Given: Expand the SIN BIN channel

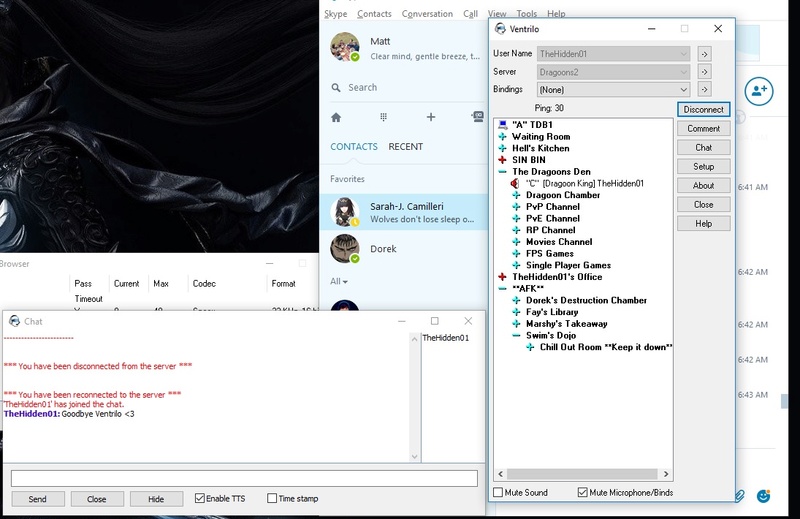Looking at the screenshot, I should coord(503,160).
